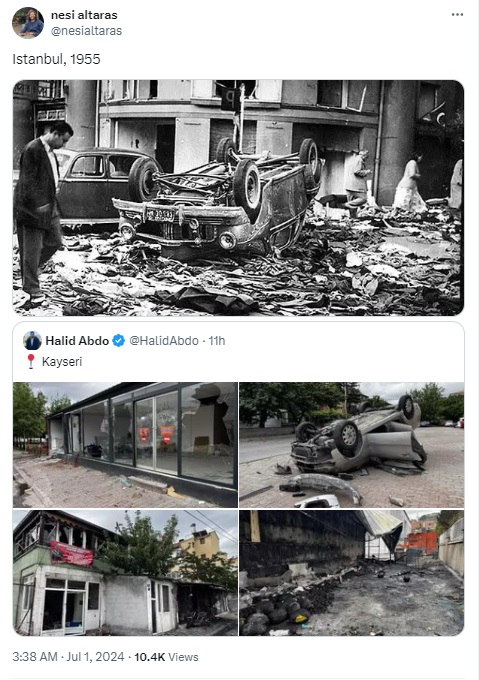Open the burnt alley debris photo

(x=352, y=572)
